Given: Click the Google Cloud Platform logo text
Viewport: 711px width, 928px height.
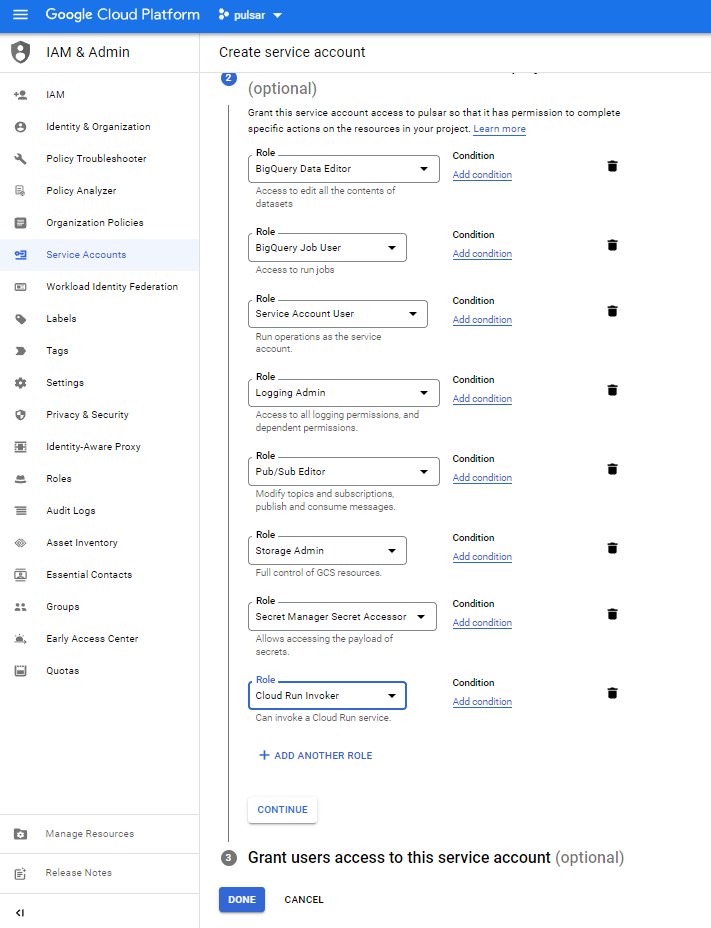Looking at the screenshot, I should coord(123,15).
